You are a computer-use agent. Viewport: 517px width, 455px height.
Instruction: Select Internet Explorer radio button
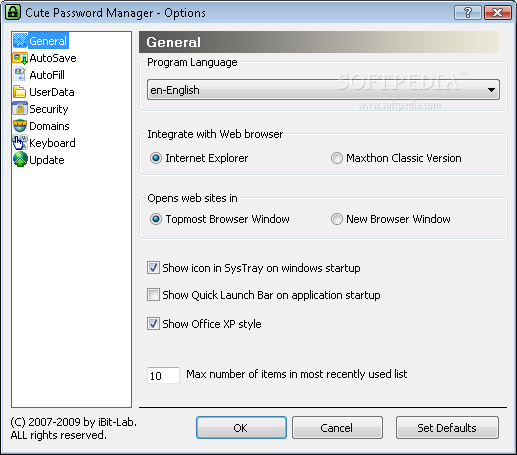pos(156,158)
